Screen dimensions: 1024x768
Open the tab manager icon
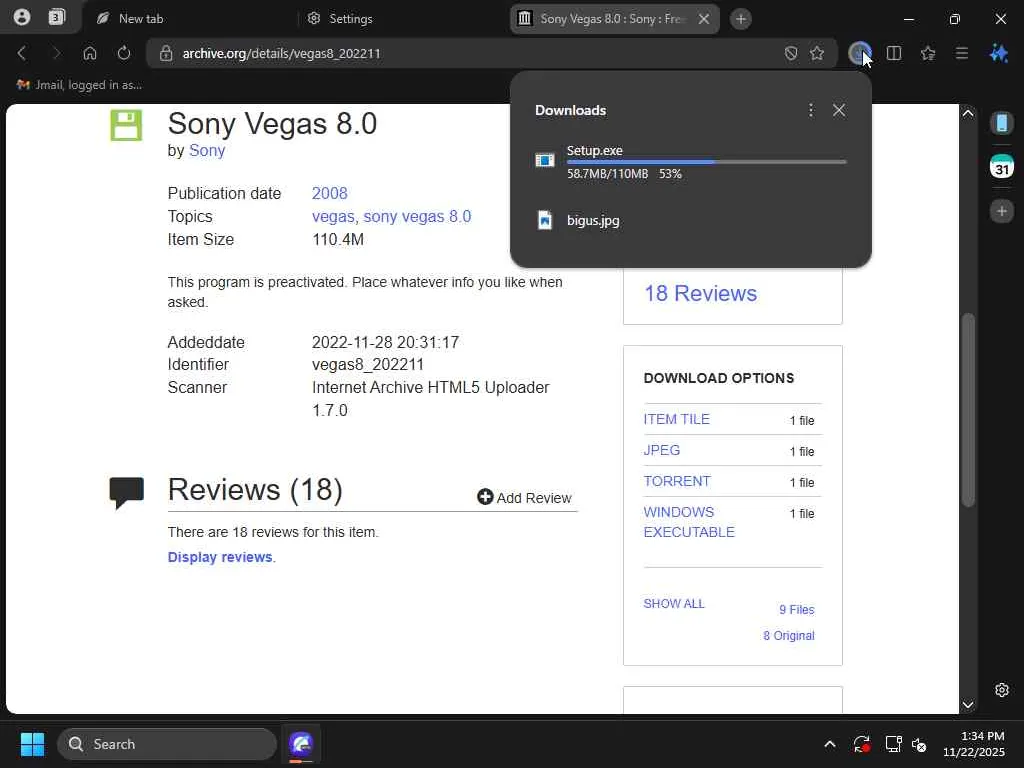pyautogui.click(x=57, y=18)
